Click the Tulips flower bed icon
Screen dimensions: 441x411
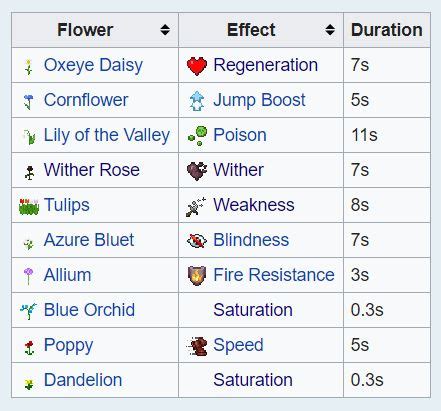tap(29, 206)
